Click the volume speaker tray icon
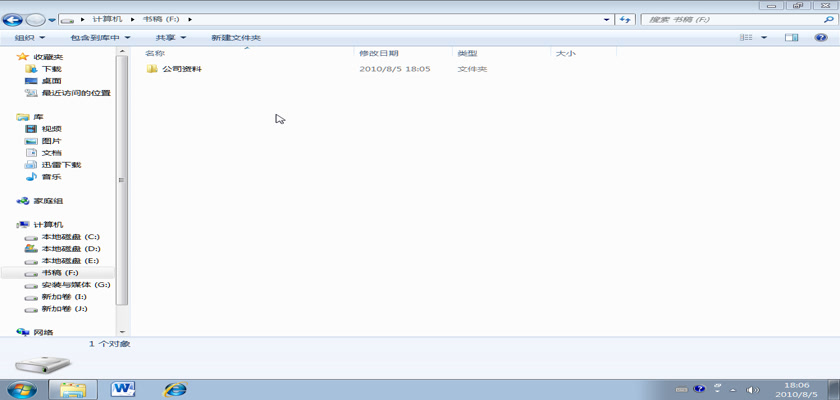The height and width of the screenshot is (400, 840). 753,389
